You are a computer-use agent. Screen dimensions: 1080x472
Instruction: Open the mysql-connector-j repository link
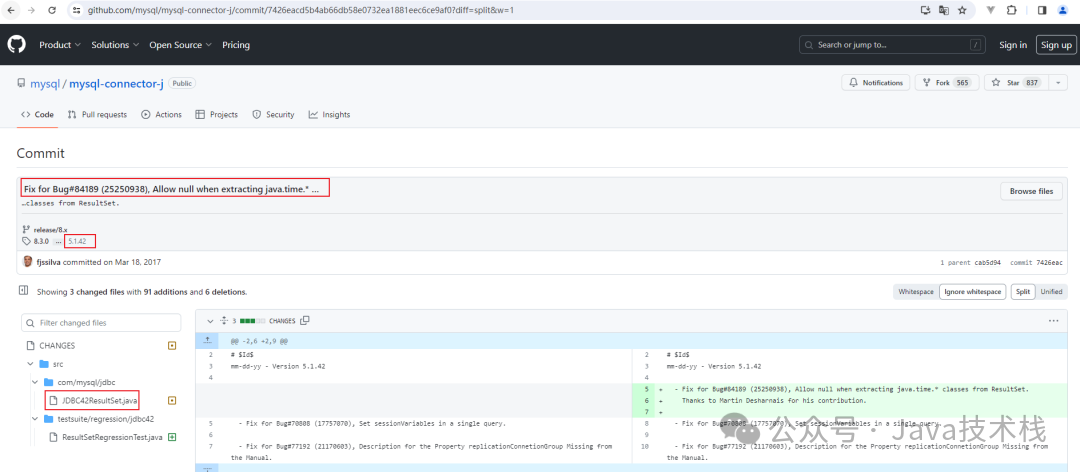tap(116, 83)
